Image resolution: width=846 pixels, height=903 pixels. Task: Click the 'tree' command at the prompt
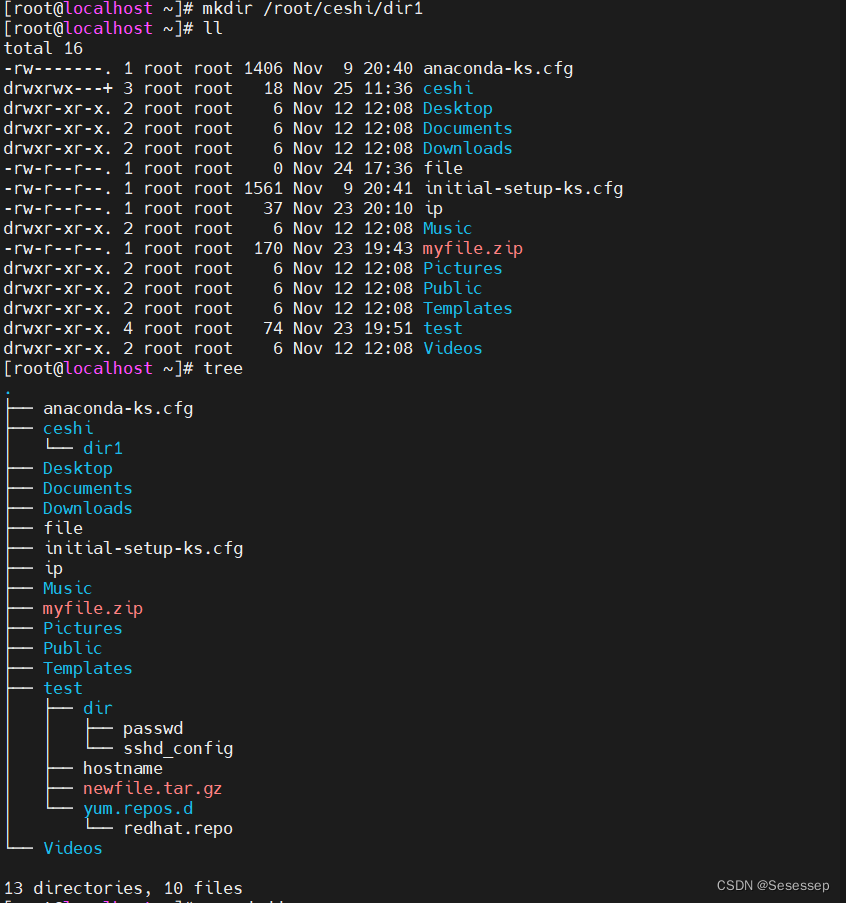click(223, 369)
